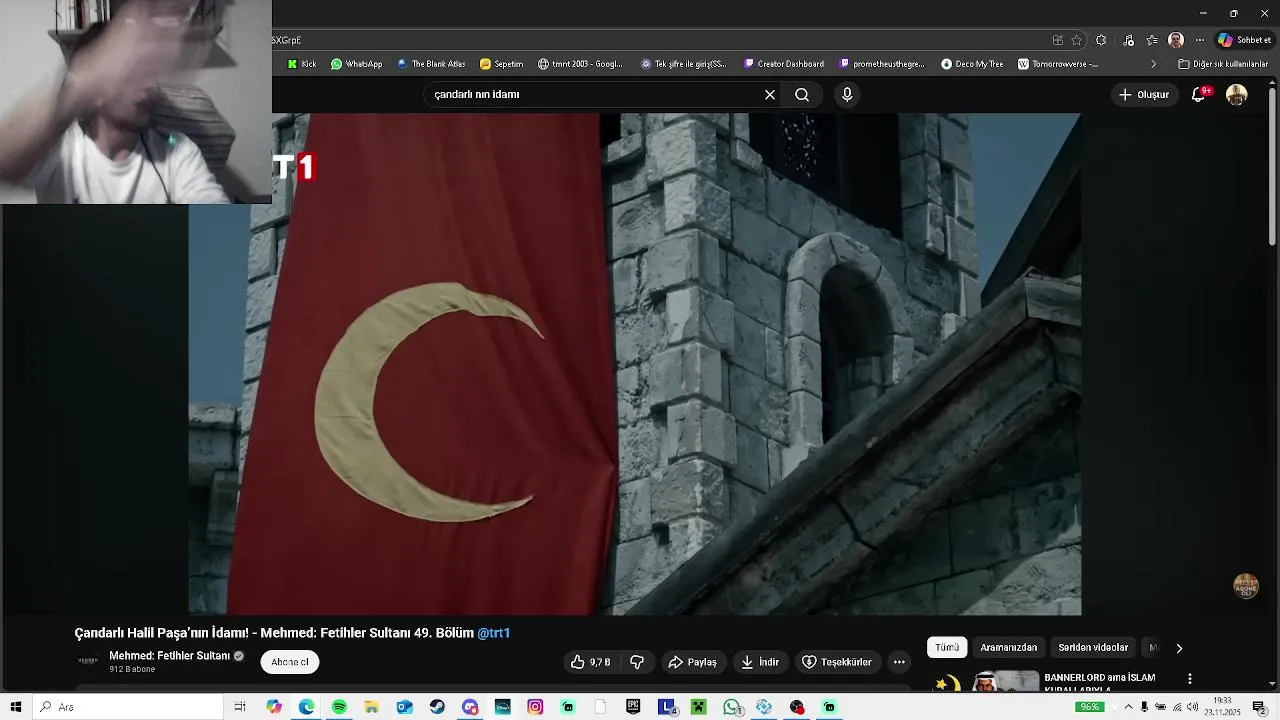Like the video with thumbs up

[x=591, y=662]
